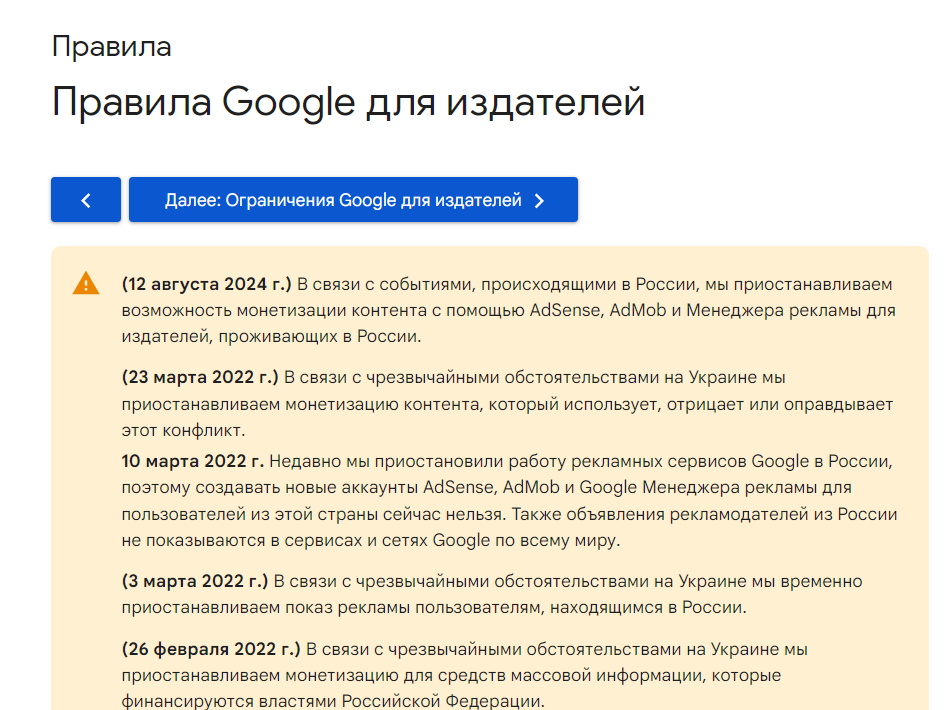947x710 pixels.
Task: Click the date text (26 февраля 2022 г.)
Action: tap(211, 649)
